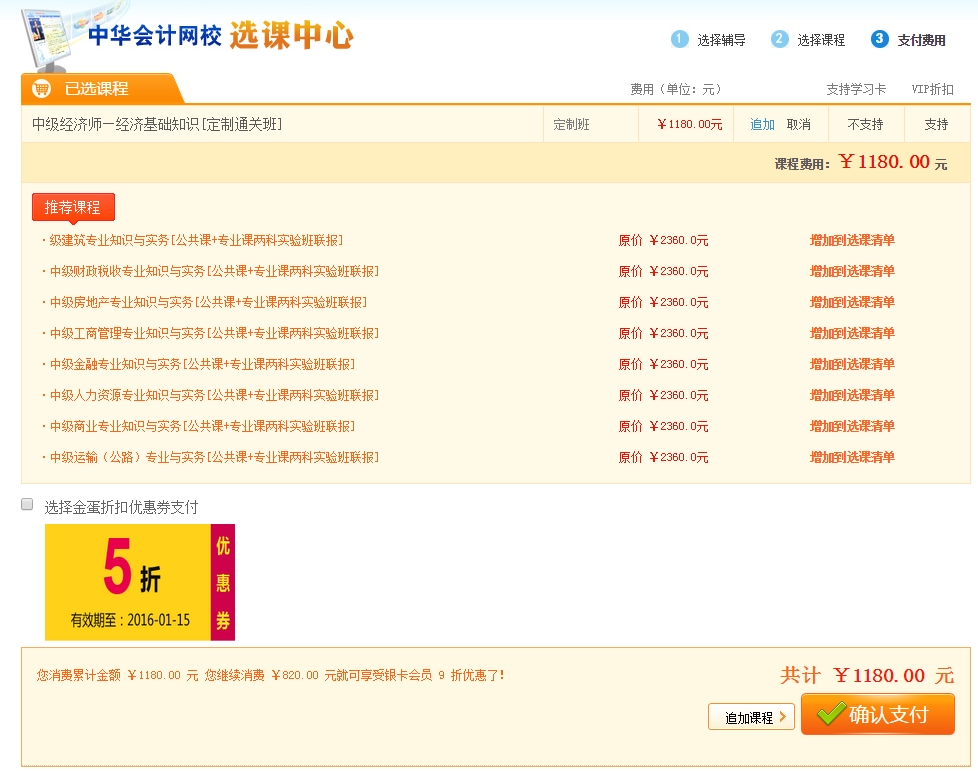
Task: Open 中级财政税收专业知识与实务 course link
Action: 214,271
